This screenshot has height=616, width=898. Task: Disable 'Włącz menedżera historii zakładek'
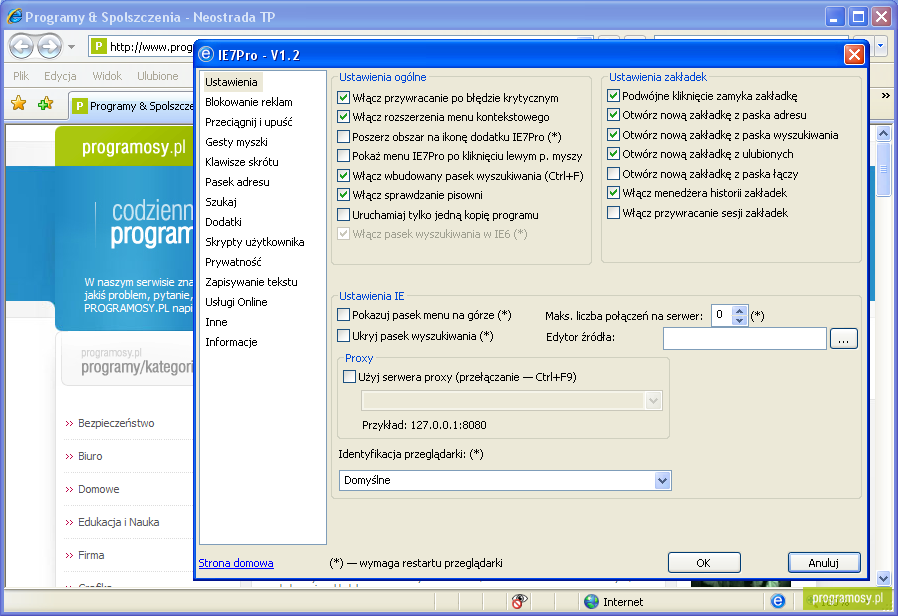[613, 192]
